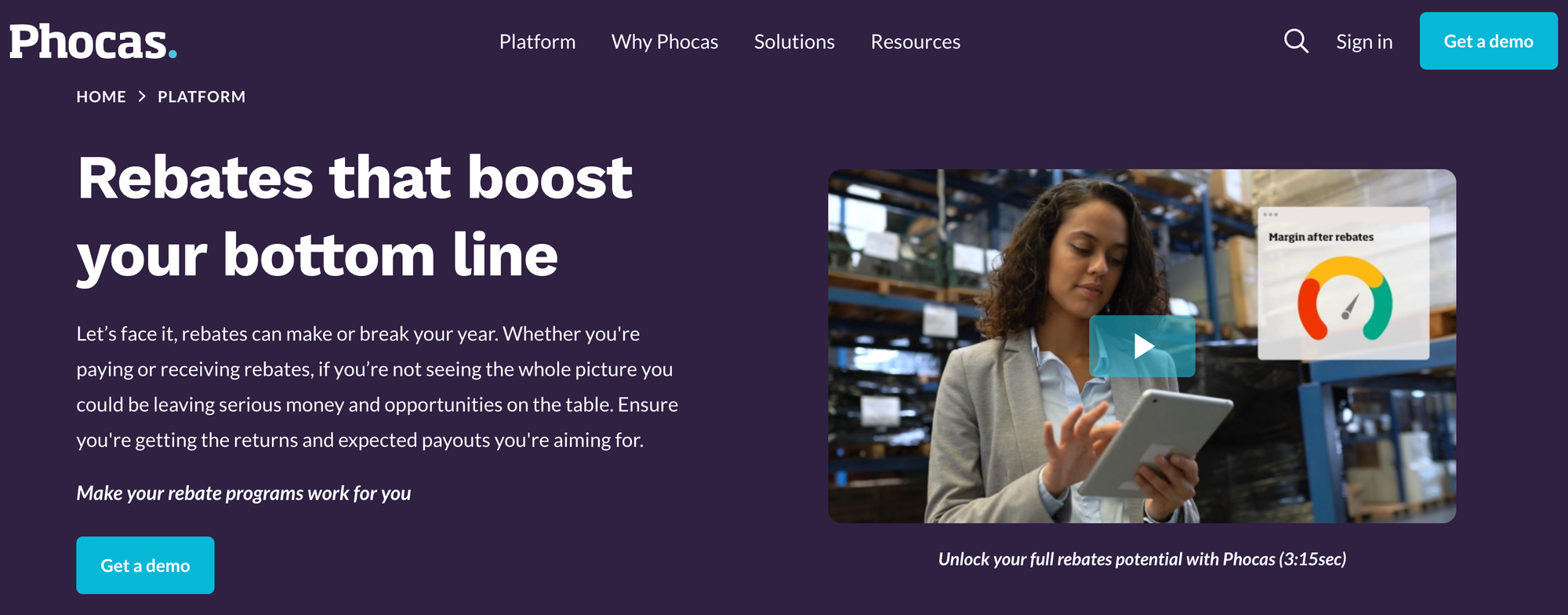Click the Sign in link
This screenshot has width=1568, height=615.
pos(1364,42)
